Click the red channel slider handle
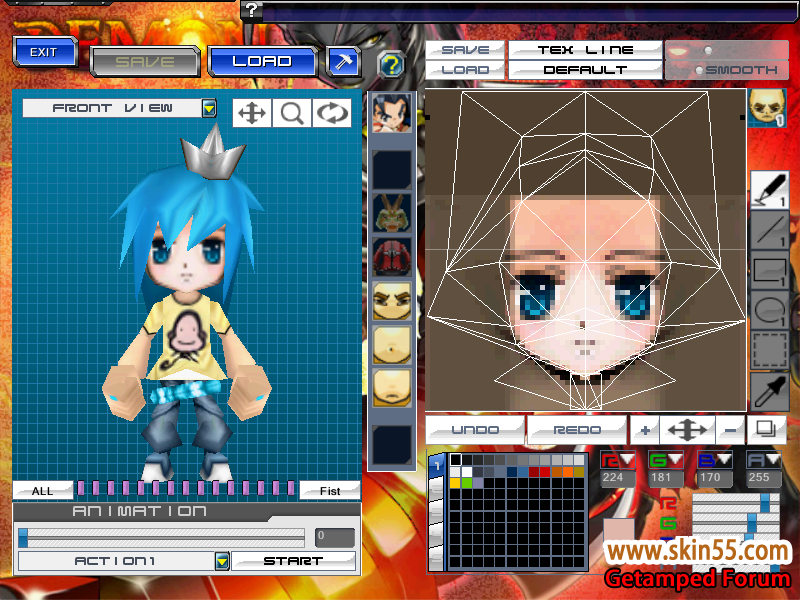The image size is (800, 600). coord(765,503)
